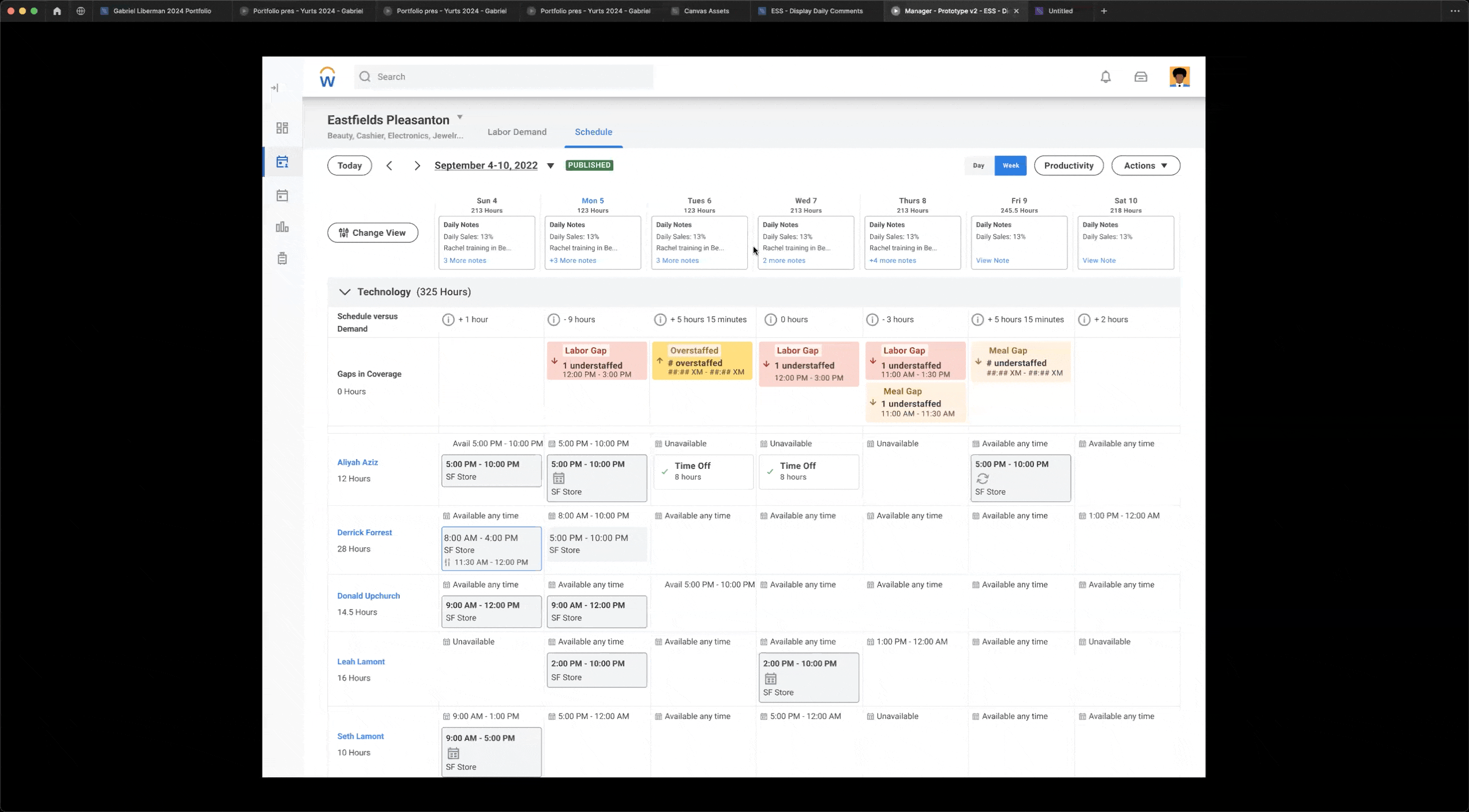Viewport: 1469px width, 812px height.
Task: Click Aliyah's Tuesday Time Off entry
Action: 703,472
